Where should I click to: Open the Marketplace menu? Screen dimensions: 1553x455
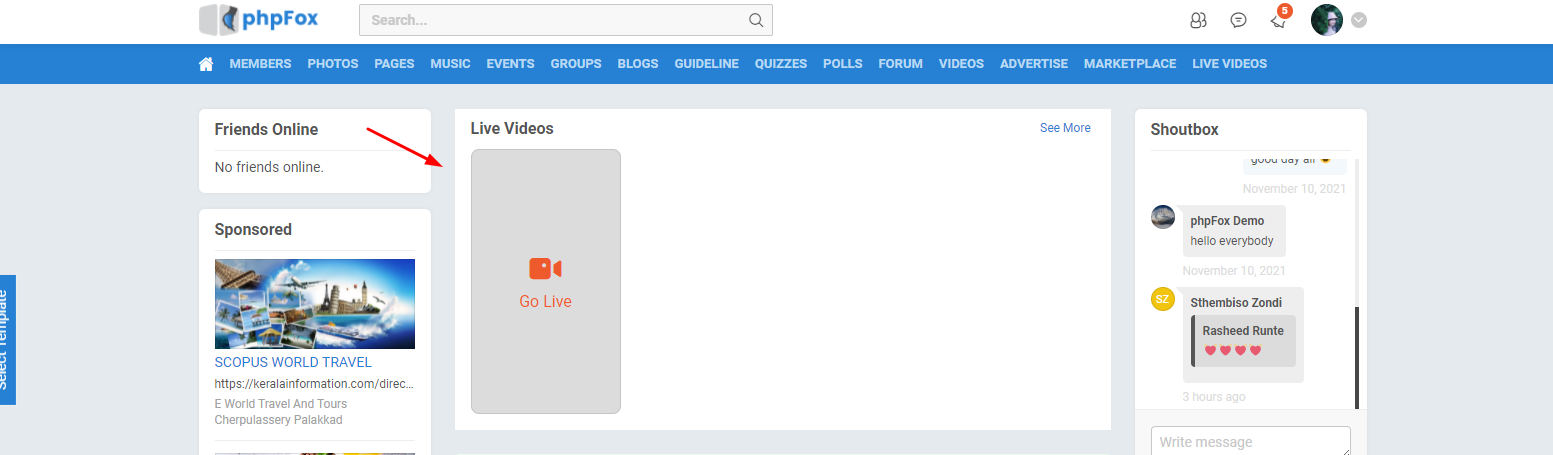tap(1130, 64)
